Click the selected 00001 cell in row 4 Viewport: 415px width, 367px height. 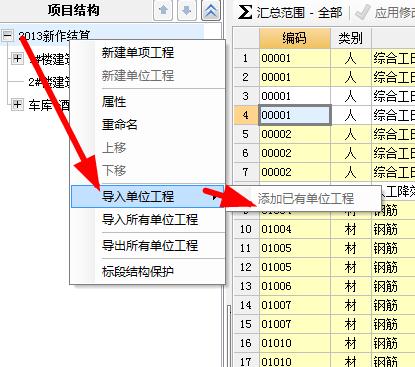(x=295, y=115)
